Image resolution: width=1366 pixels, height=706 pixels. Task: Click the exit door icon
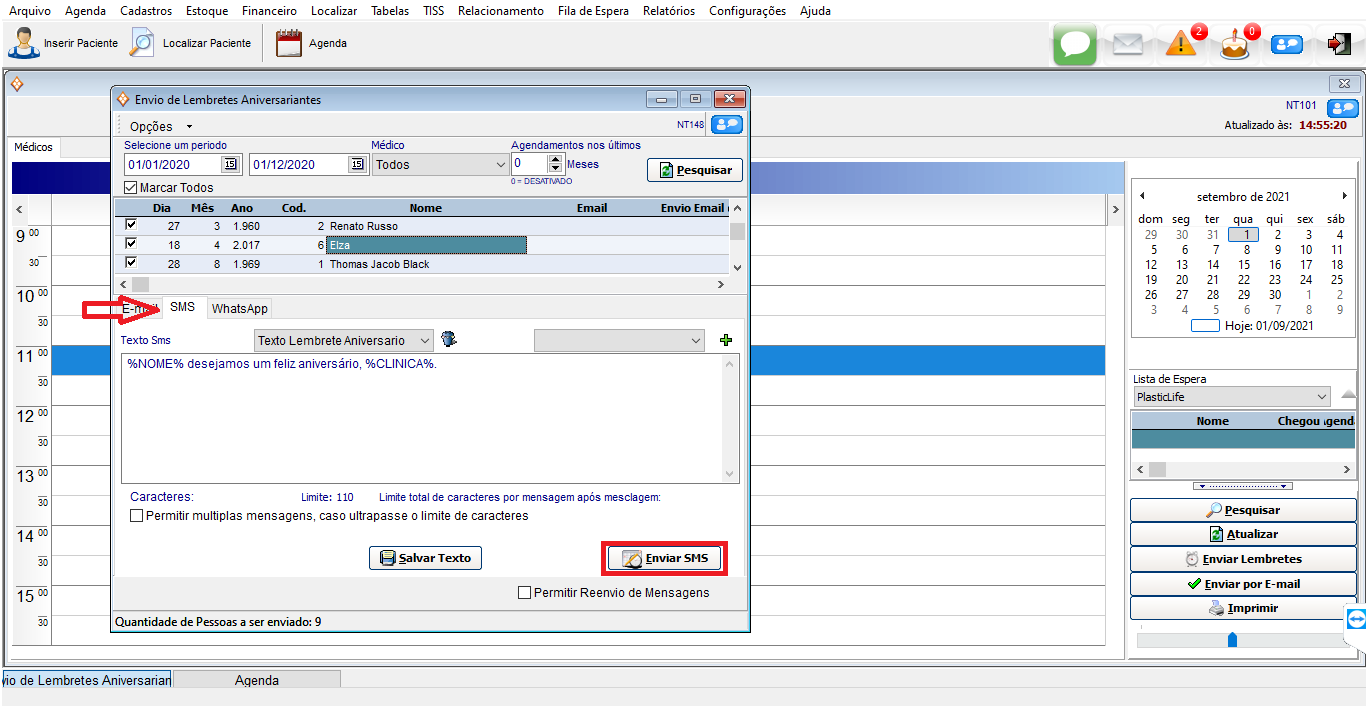[x=1338, y=44]
